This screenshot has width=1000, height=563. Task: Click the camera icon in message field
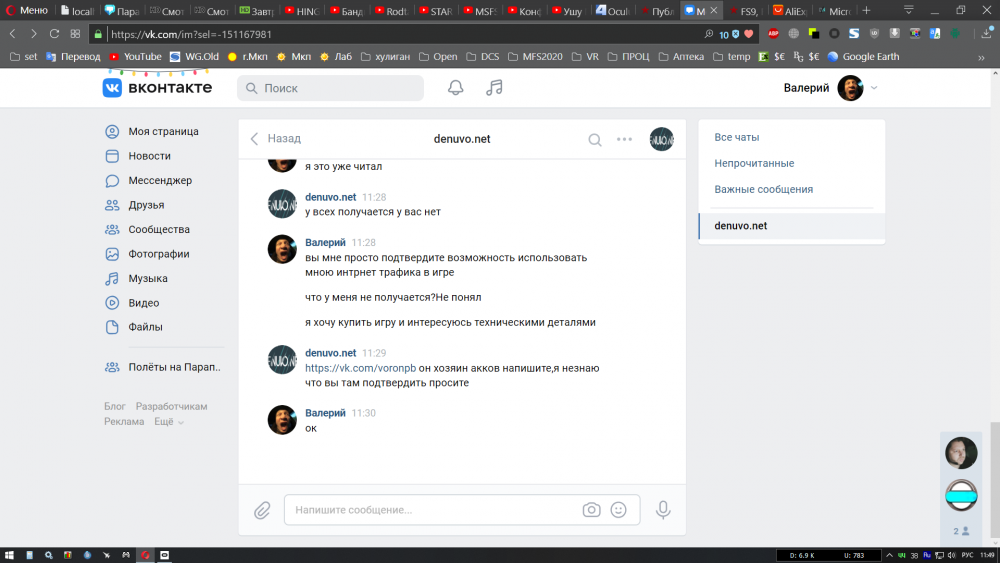pyautogui.click(x=591, y=510)
